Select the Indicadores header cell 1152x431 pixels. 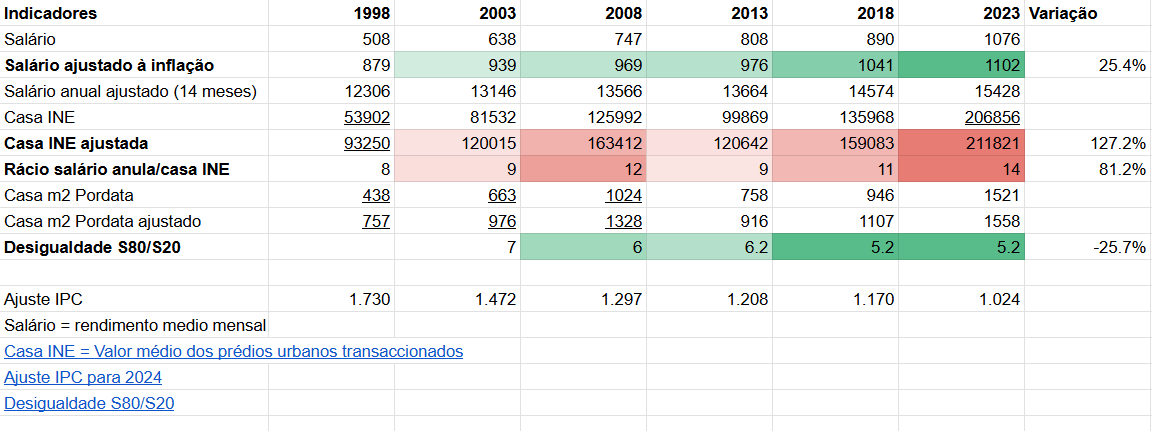51,13
